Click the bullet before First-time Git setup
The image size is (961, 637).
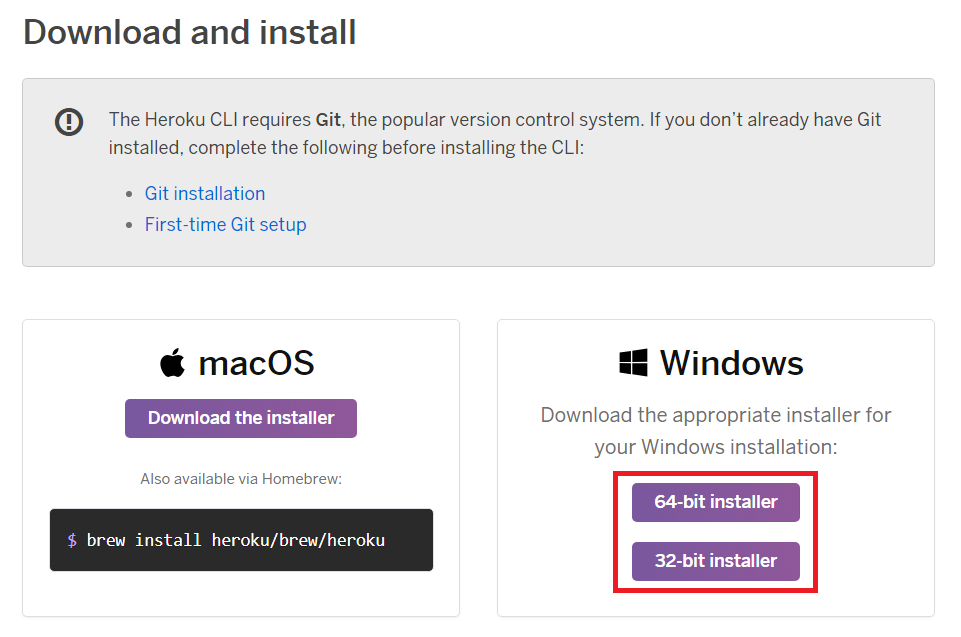click(129, 225)
